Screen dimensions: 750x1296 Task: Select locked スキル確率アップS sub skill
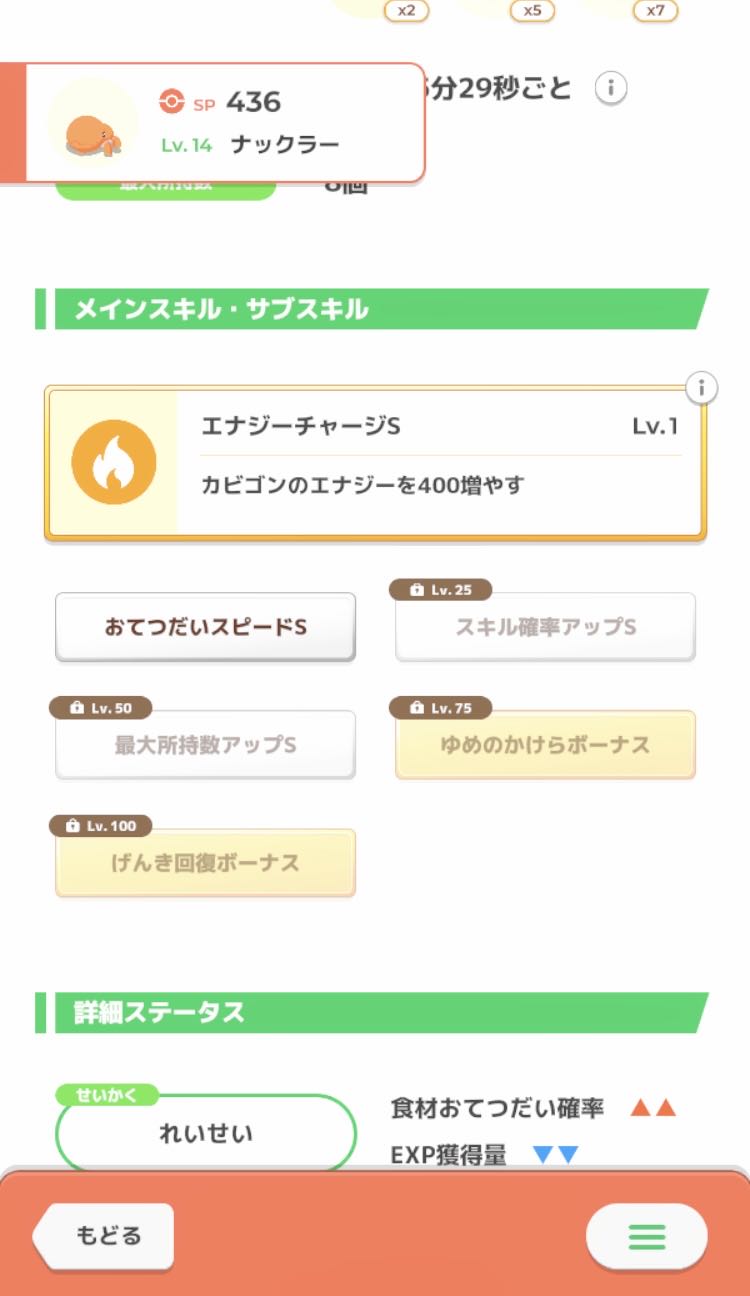(545, 627)
